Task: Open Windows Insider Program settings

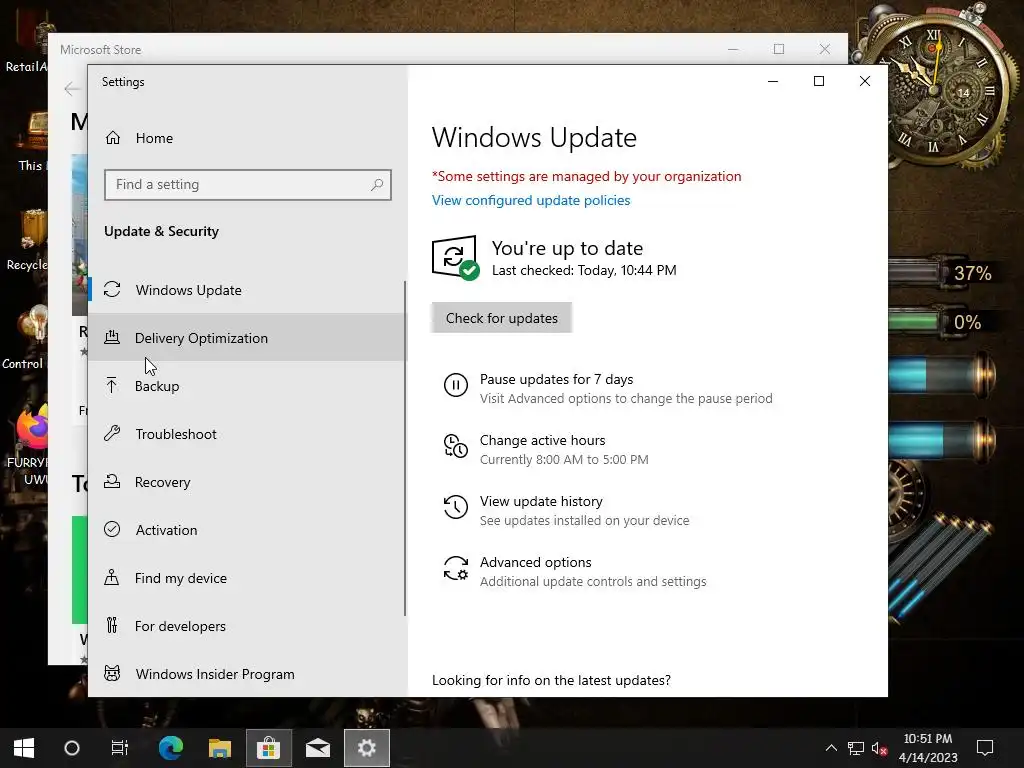Action: 247,673
